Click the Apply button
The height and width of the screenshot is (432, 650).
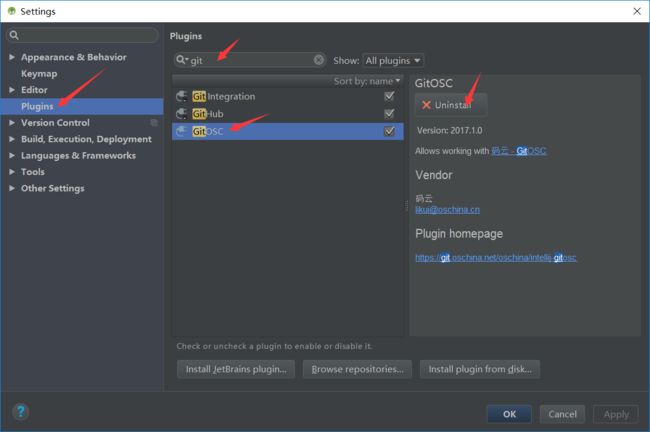tap(616, 414)
